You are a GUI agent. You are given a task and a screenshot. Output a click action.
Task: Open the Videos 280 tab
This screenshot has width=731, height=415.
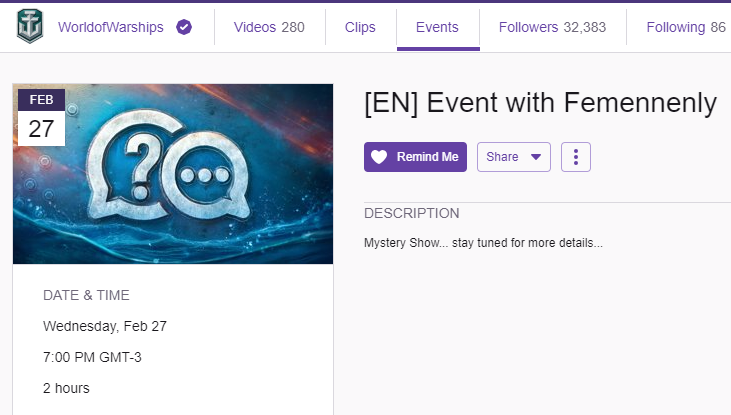tap(269, 27)
